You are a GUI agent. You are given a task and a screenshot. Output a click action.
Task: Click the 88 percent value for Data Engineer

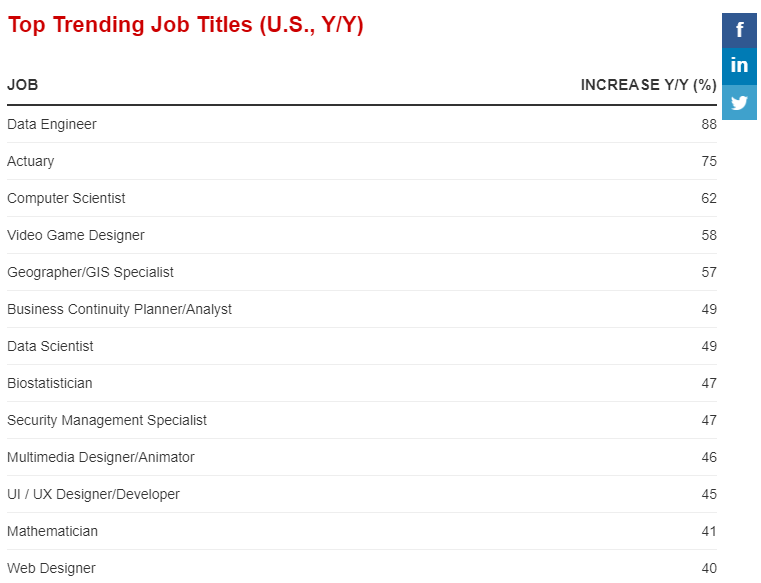(x=709, y=124)
